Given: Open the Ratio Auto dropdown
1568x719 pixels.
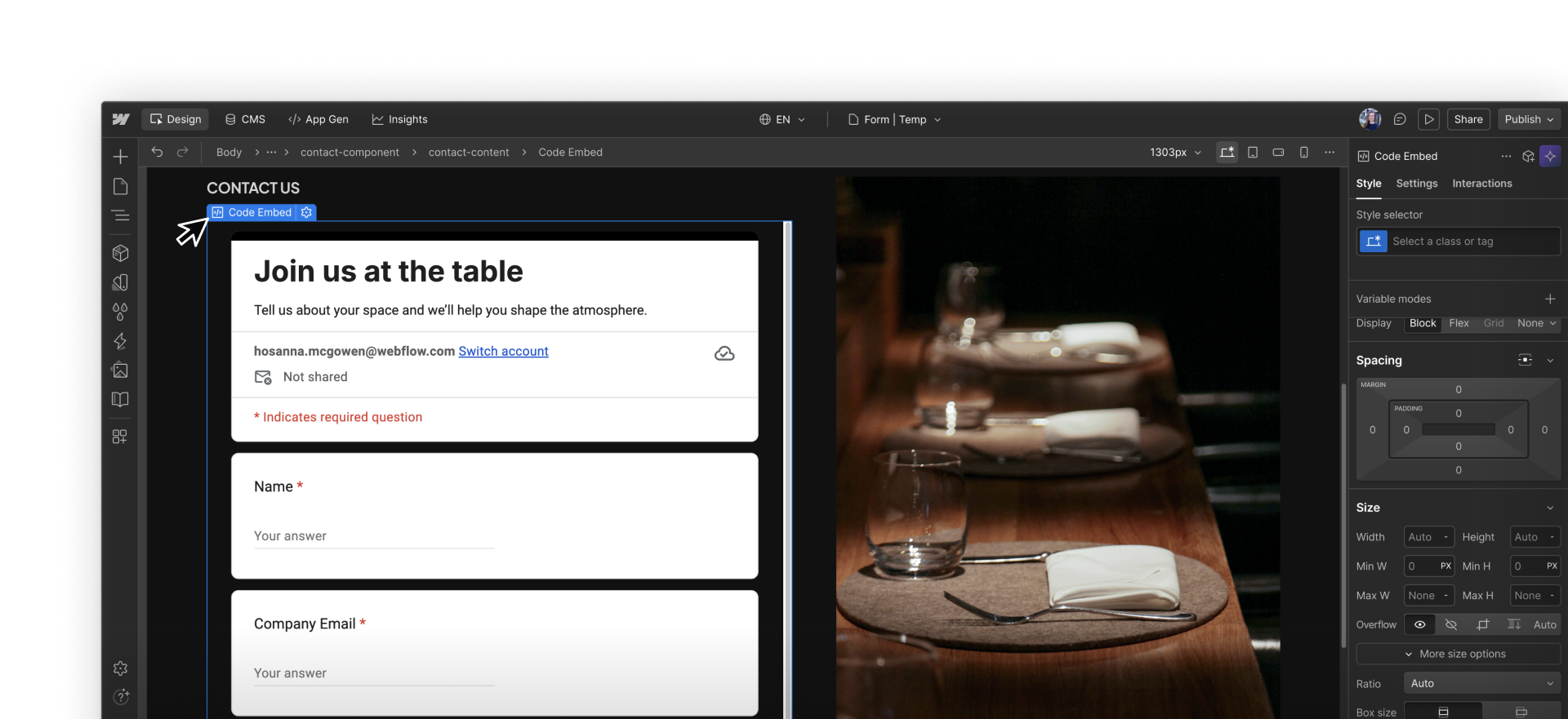Looking at the screenshot, I should coord(1481,683).
